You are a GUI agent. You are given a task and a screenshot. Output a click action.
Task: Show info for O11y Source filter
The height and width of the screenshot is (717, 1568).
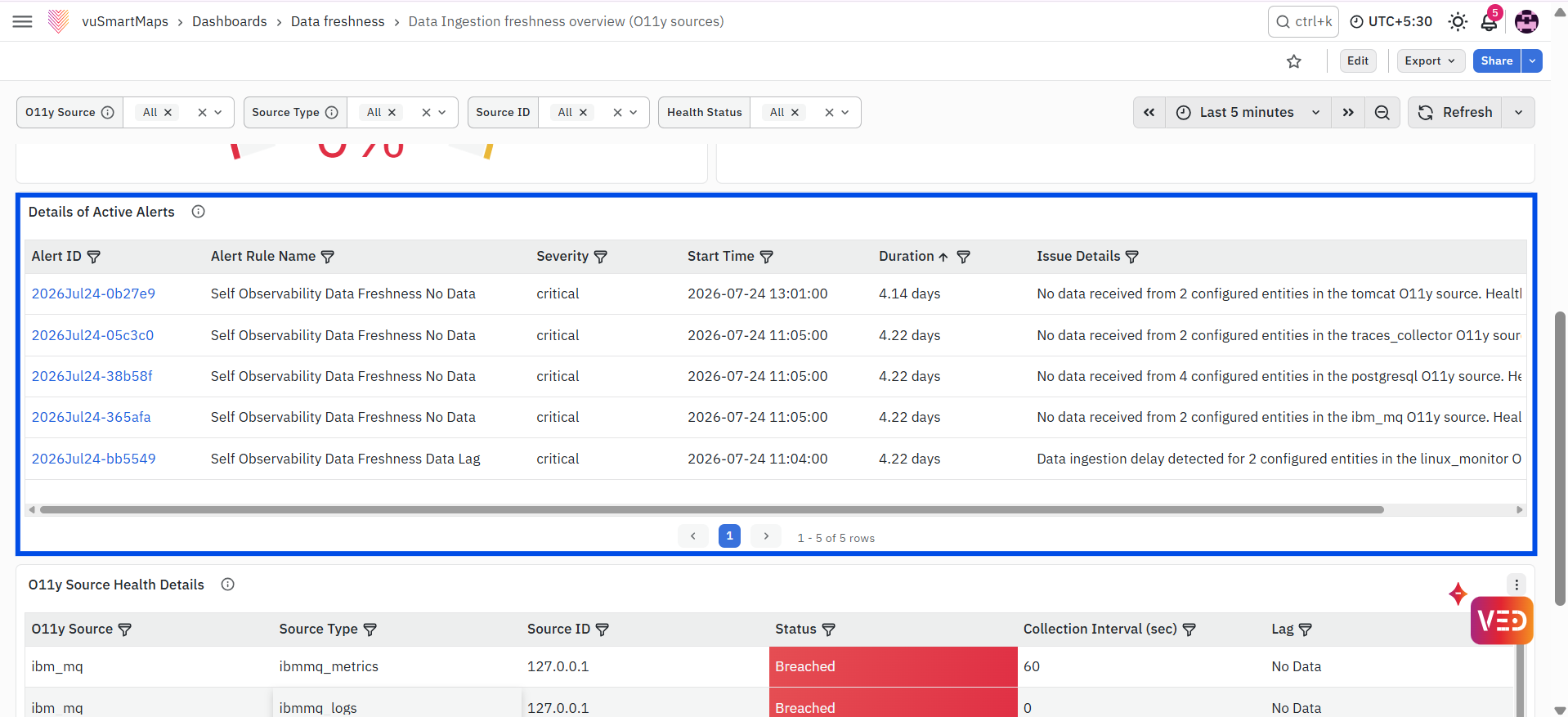[107, 112]
